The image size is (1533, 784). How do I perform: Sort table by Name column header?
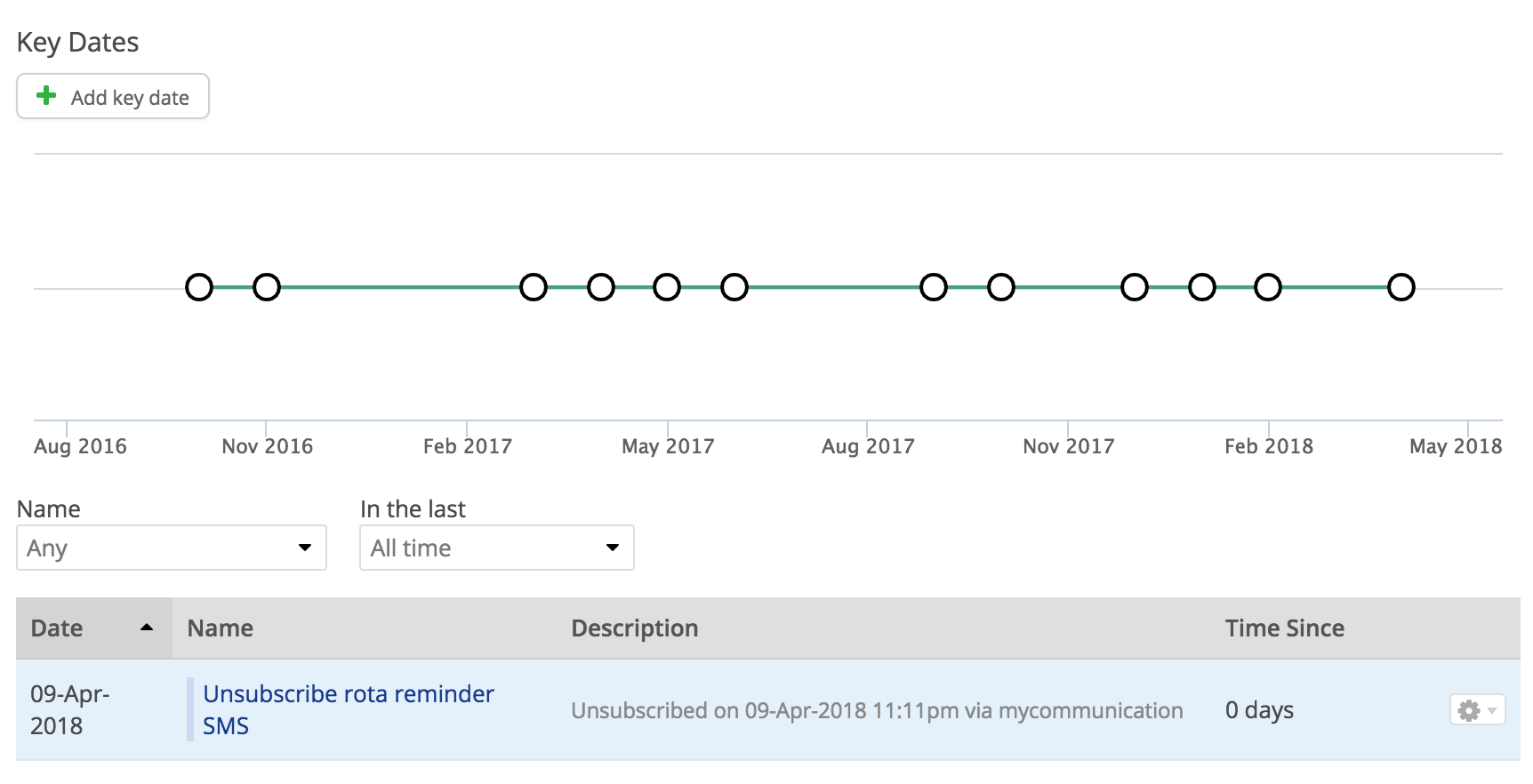coord(221,628)
